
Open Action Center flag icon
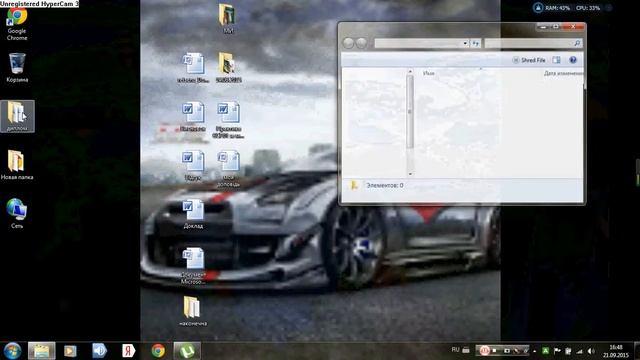(x=557, y=351)
